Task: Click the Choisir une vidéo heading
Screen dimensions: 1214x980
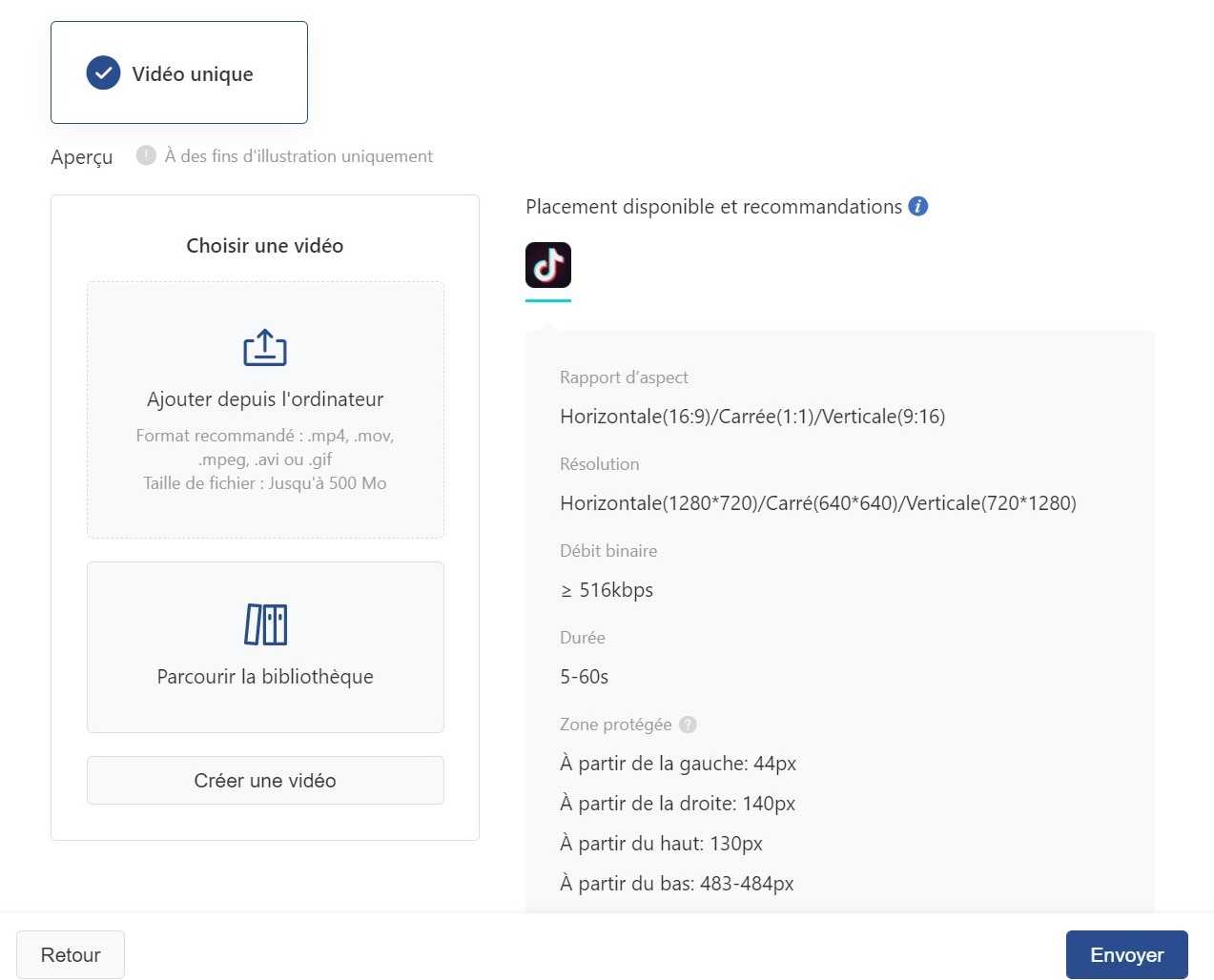Action: (x=265, y=246)
